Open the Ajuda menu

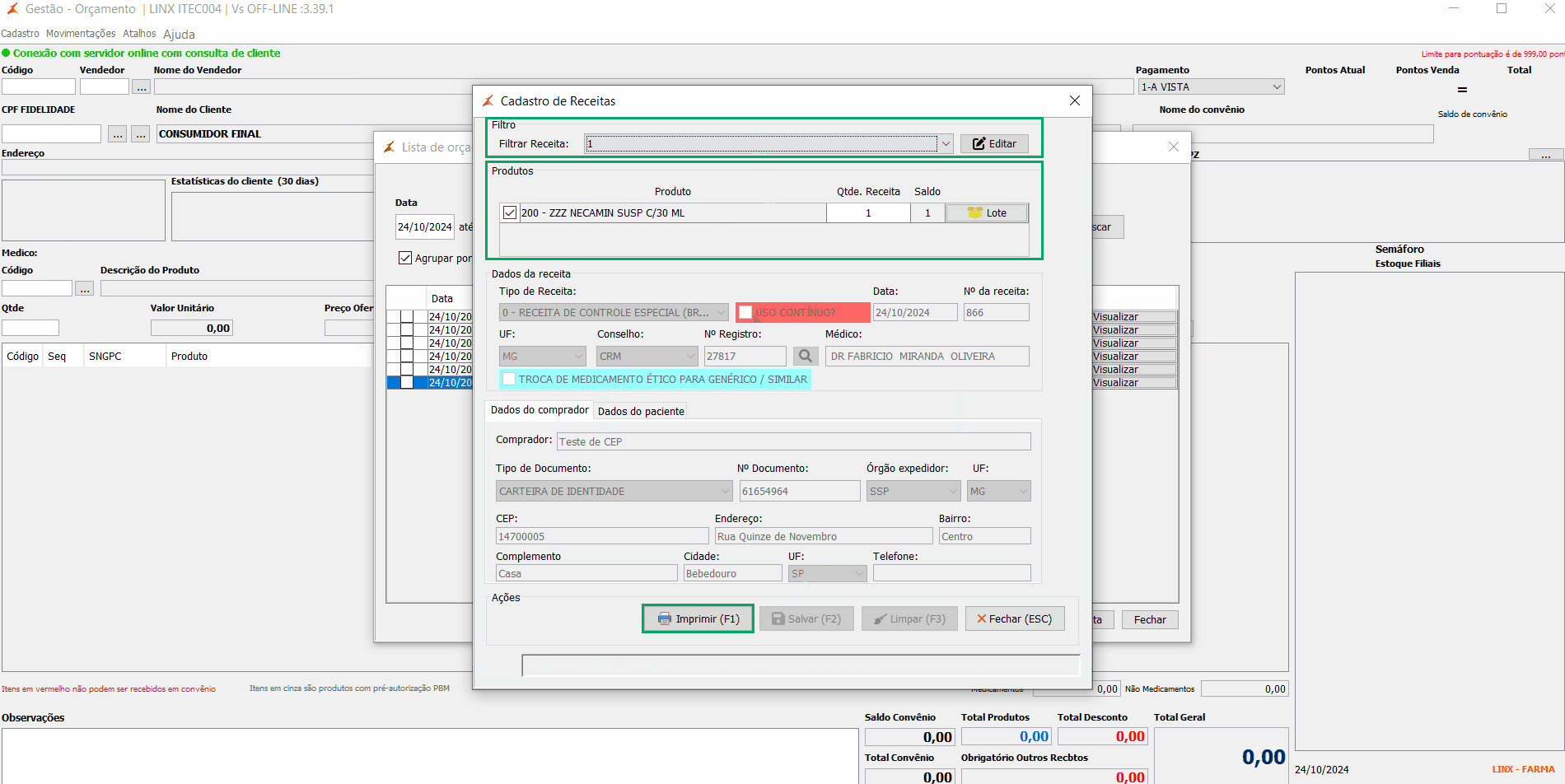tap(179, 35)
